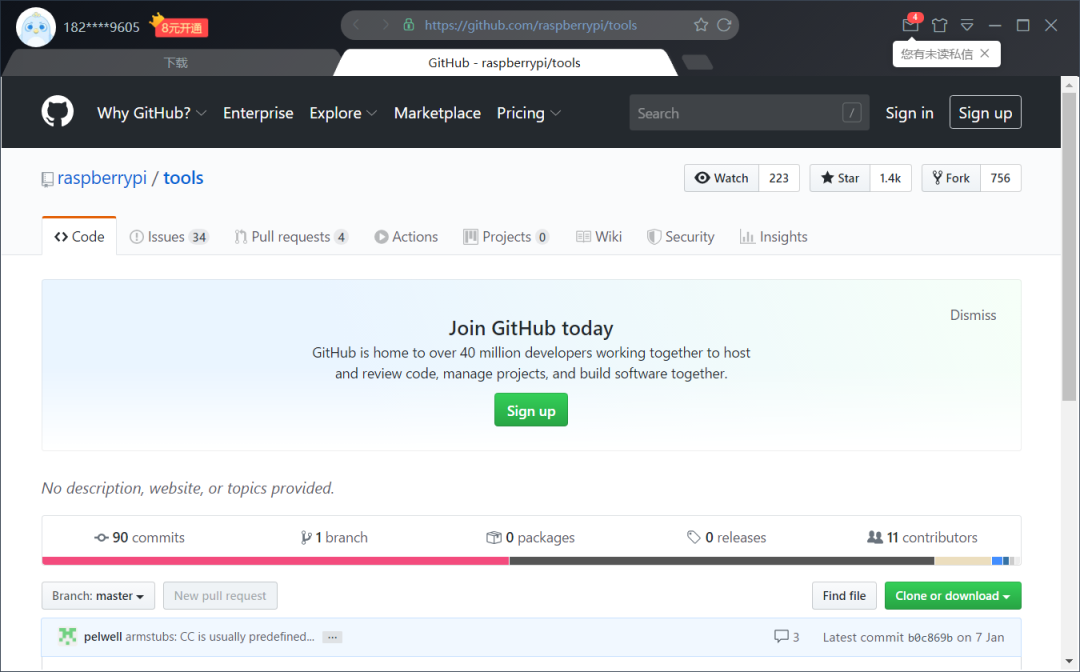Click the commit comments speech bubble

coord(781,636)
